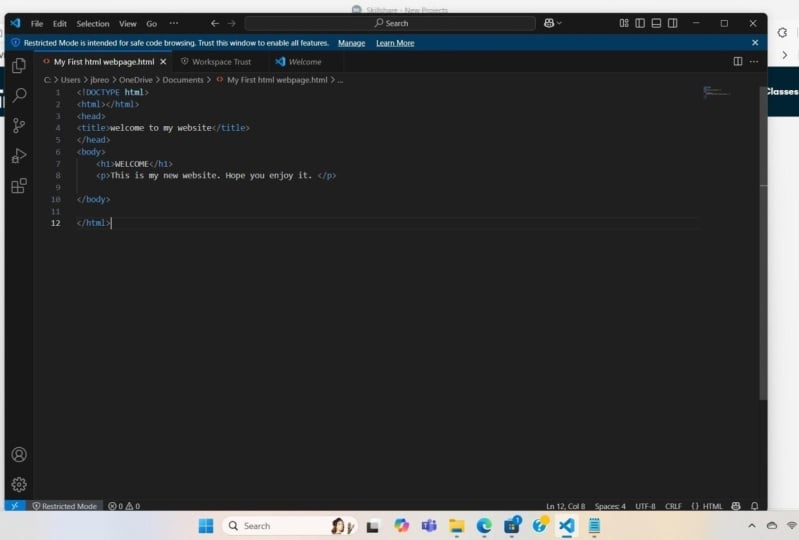Dismiss the Restricted Mode banner
Image resolution: width=799 pixels, height=540 pixels.
point(755,43)
